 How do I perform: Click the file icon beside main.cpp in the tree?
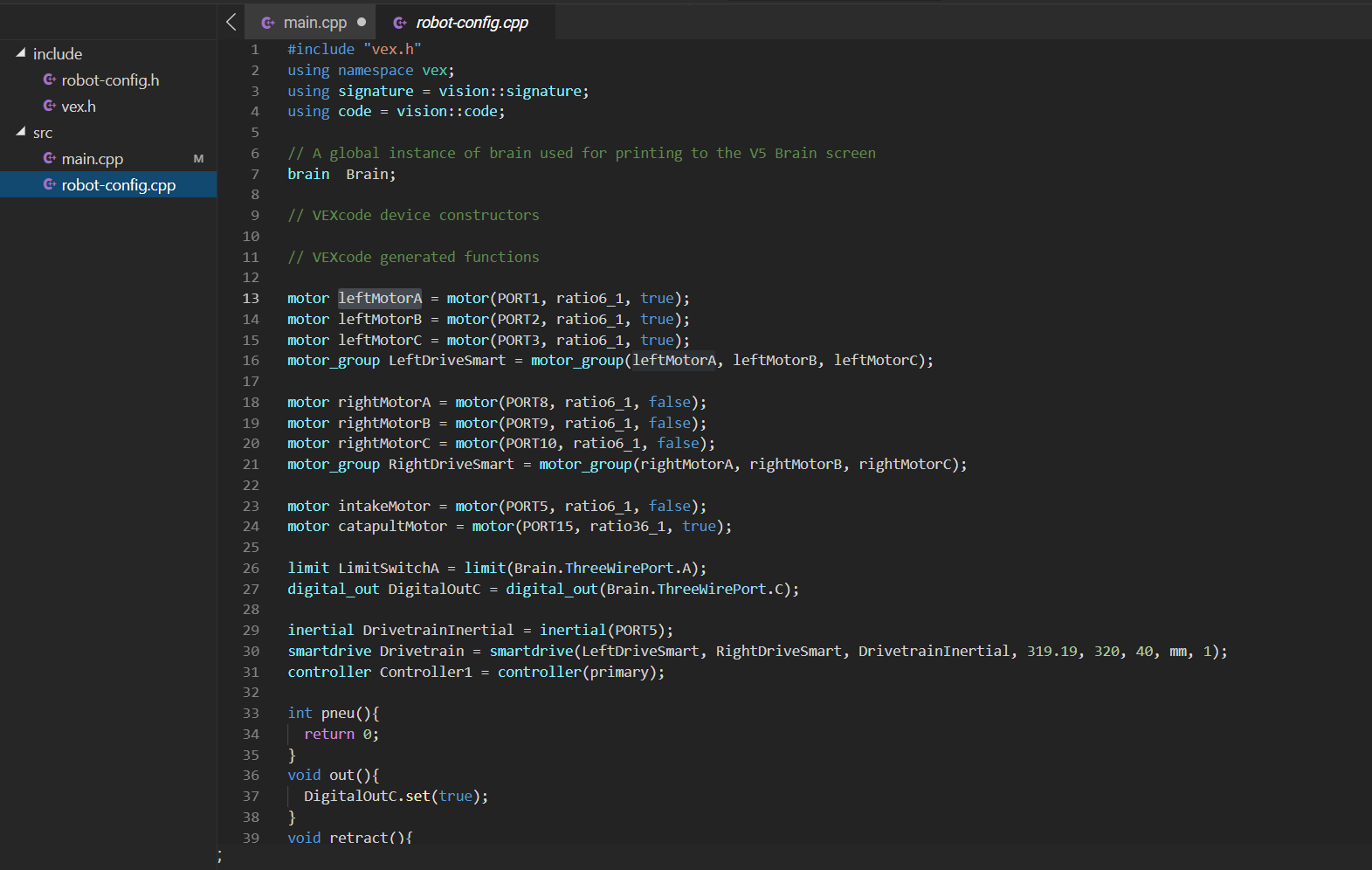[x=50, y=158]
